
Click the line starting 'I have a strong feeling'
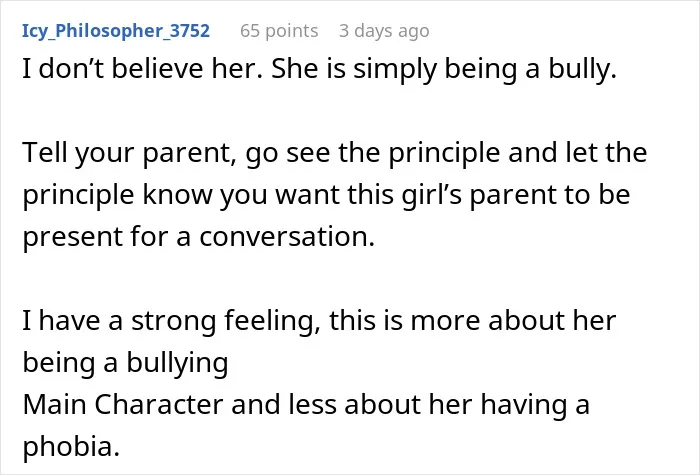point(319,321)
